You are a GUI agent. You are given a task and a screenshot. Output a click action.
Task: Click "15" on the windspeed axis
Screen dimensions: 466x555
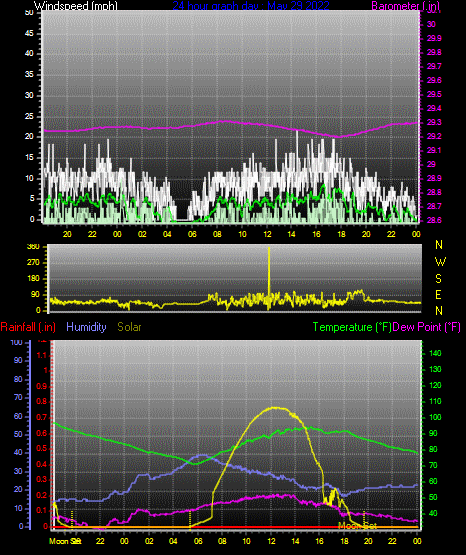click(29, 158)
